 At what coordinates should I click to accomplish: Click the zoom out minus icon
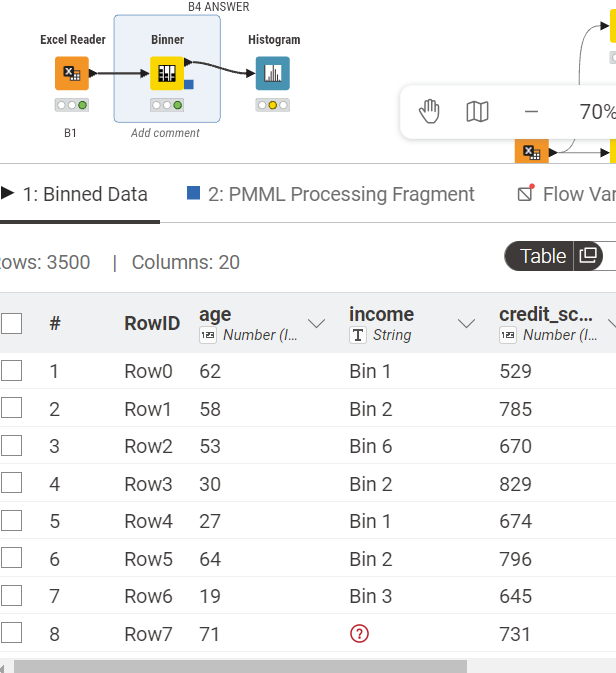531,112
